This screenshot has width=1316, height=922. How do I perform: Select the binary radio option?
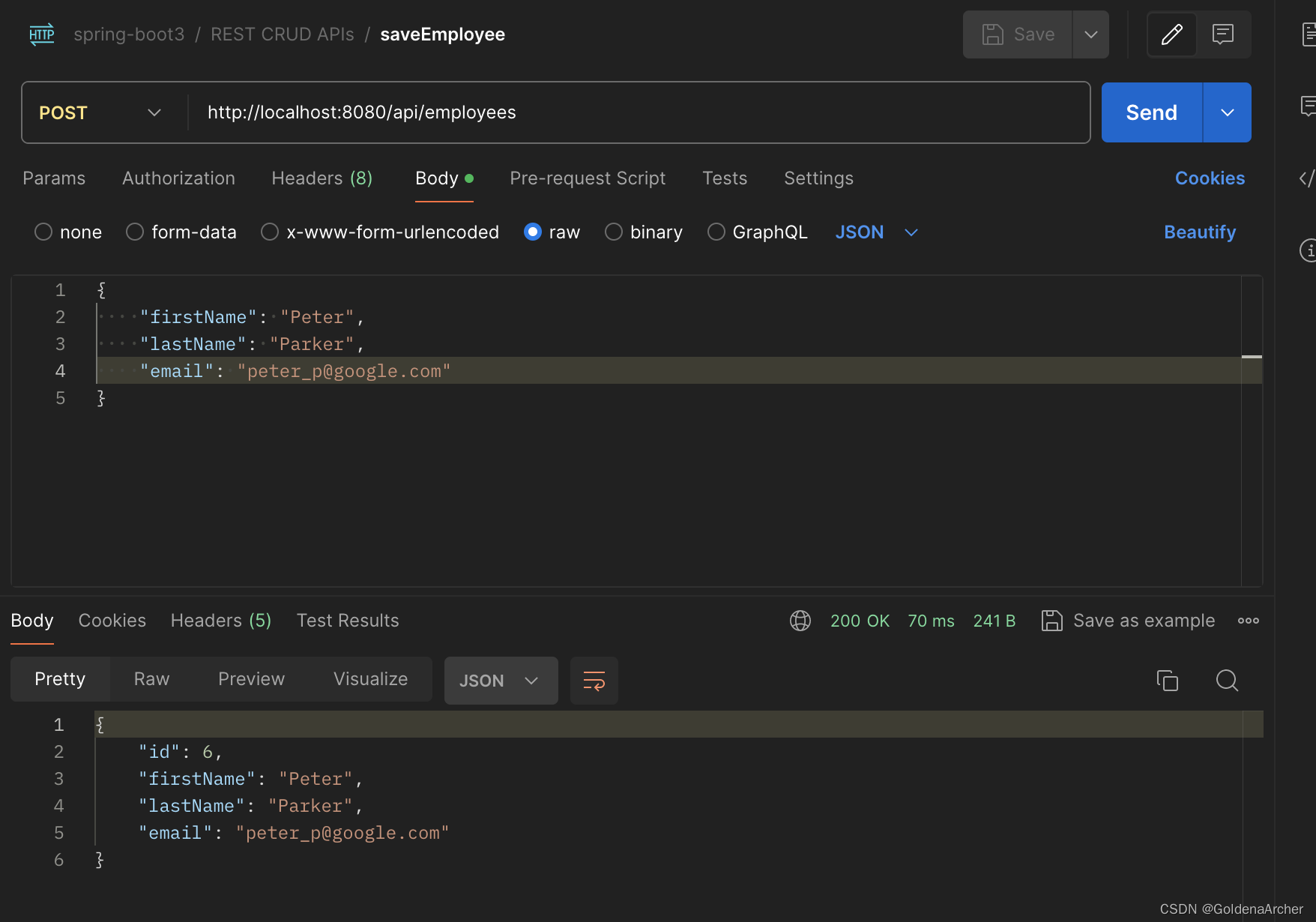[614, 232]
